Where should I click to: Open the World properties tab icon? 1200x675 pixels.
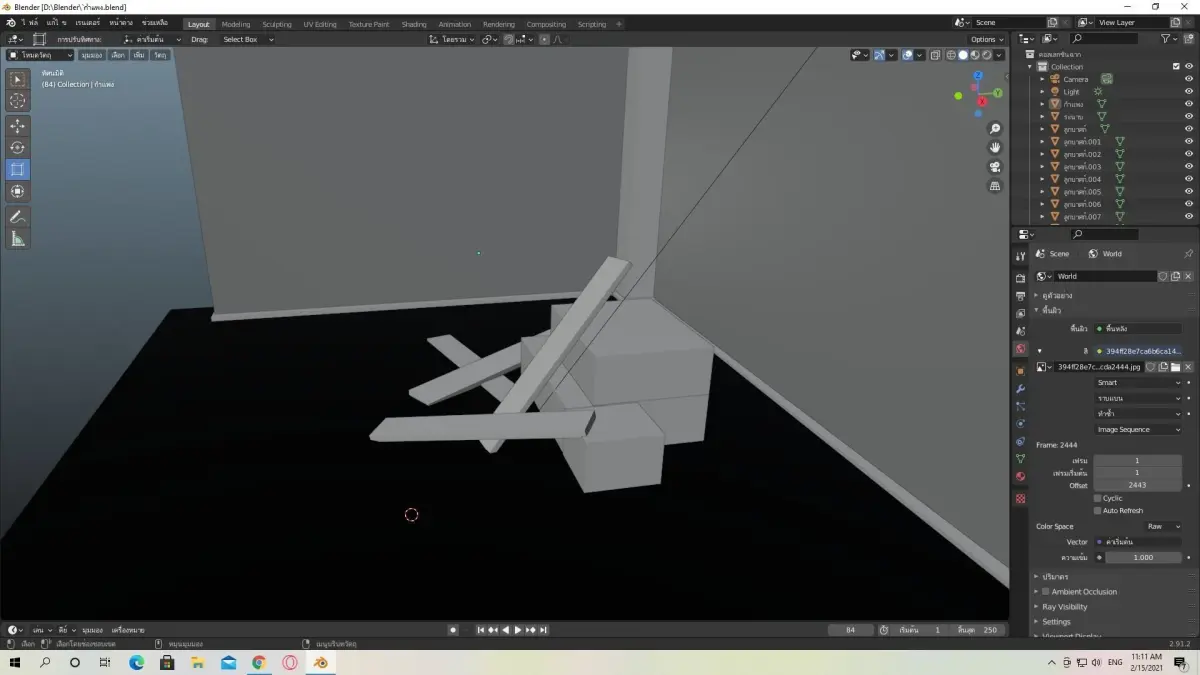pos(1020,349)
